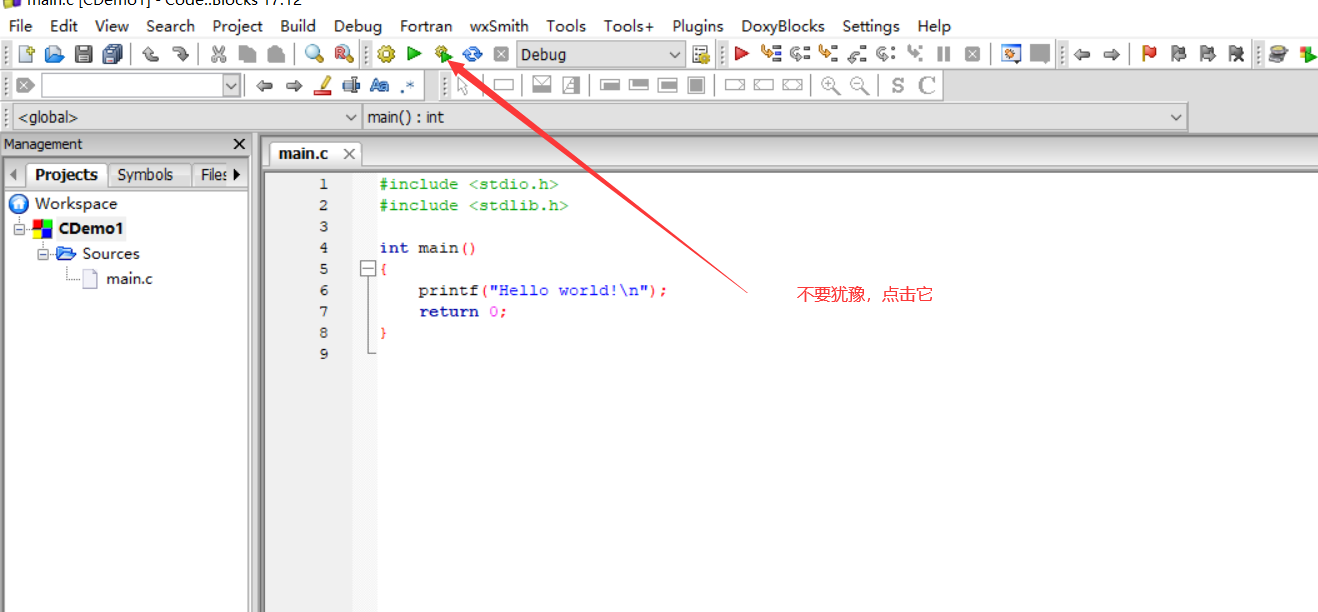Start debugging with the red triangle

[x=741, y=54]
